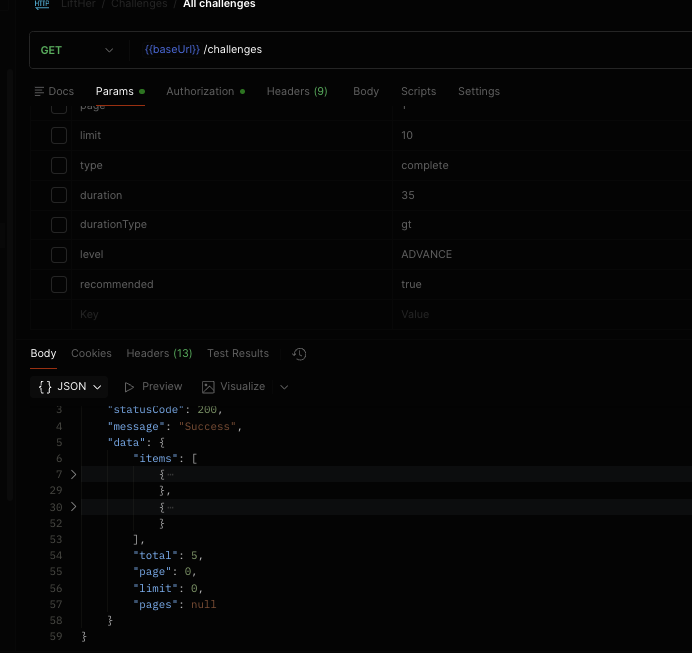This screenshot has height=653, width=692.
Task: Switch to the response Cookies tab
Action: [x=91, y=353]
